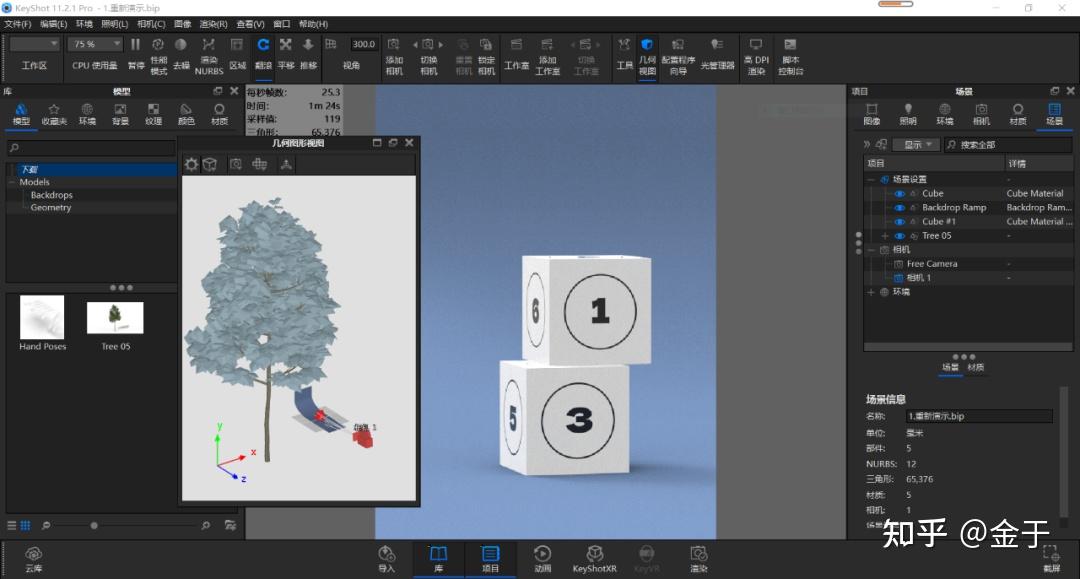Switch to the 相机 (Camera) project tab

(981, 113)
